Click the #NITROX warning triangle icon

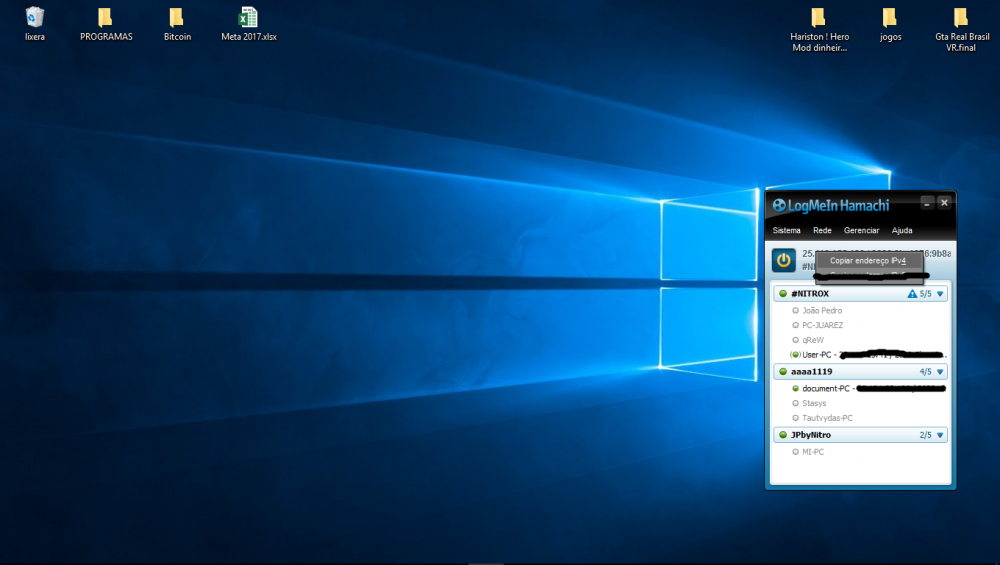[x=912, y=294]
